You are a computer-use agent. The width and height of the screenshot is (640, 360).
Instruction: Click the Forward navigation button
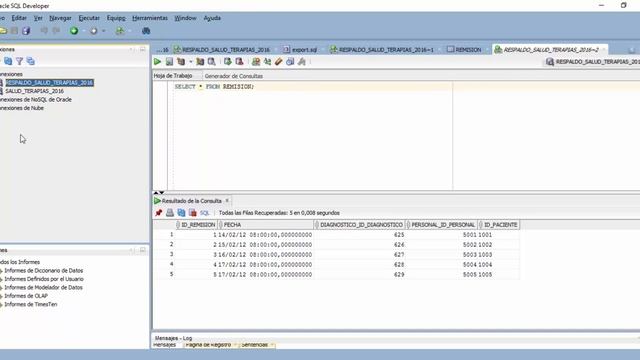point(93,31)
